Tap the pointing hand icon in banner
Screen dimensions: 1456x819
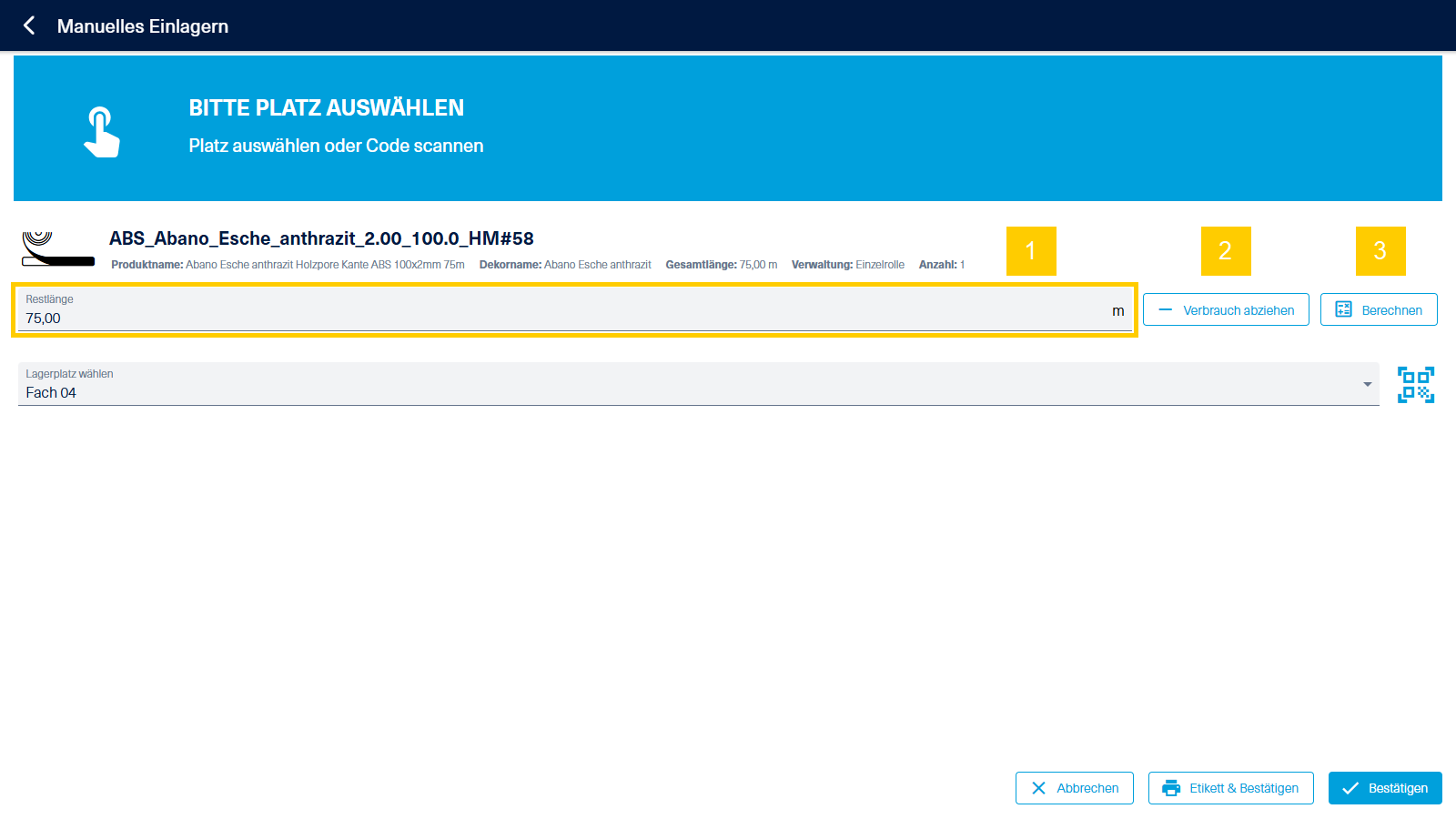click(101, 133)
